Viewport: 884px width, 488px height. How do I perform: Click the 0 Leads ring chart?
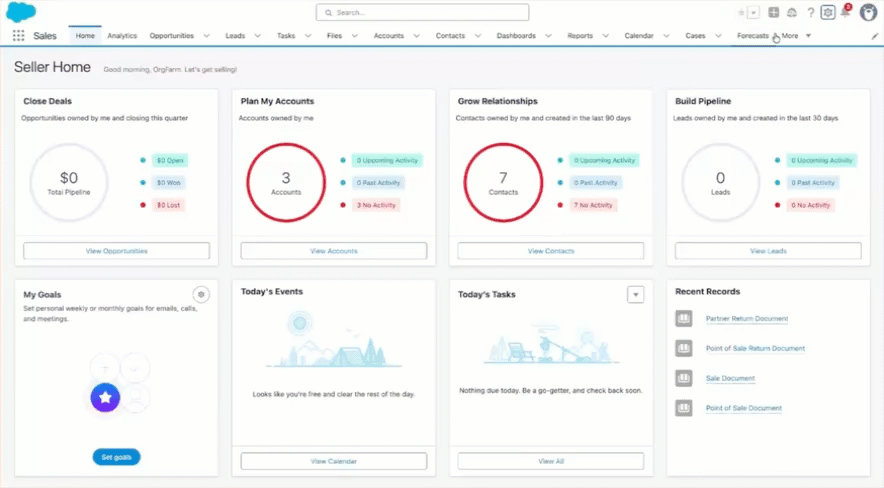(x=721, y=183)
